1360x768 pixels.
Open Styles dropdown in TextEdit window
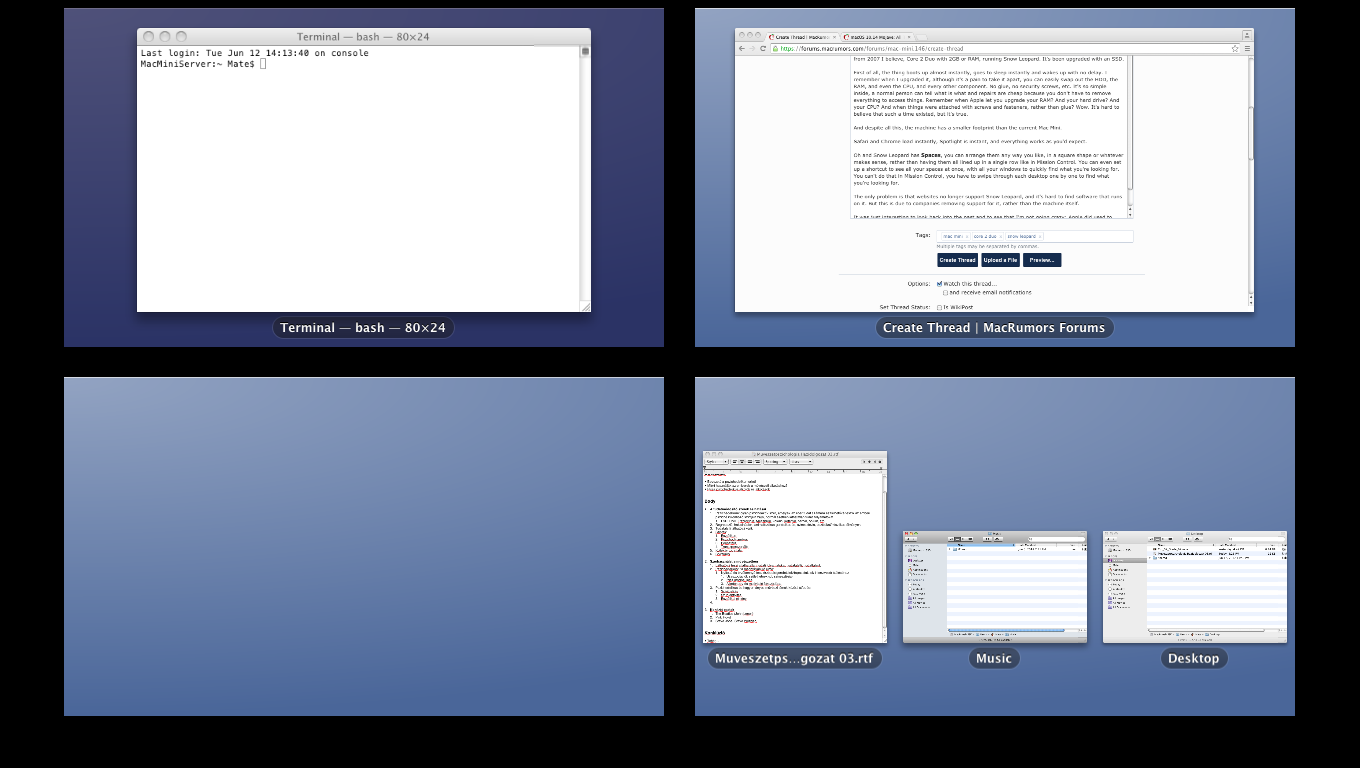point(716,462)
